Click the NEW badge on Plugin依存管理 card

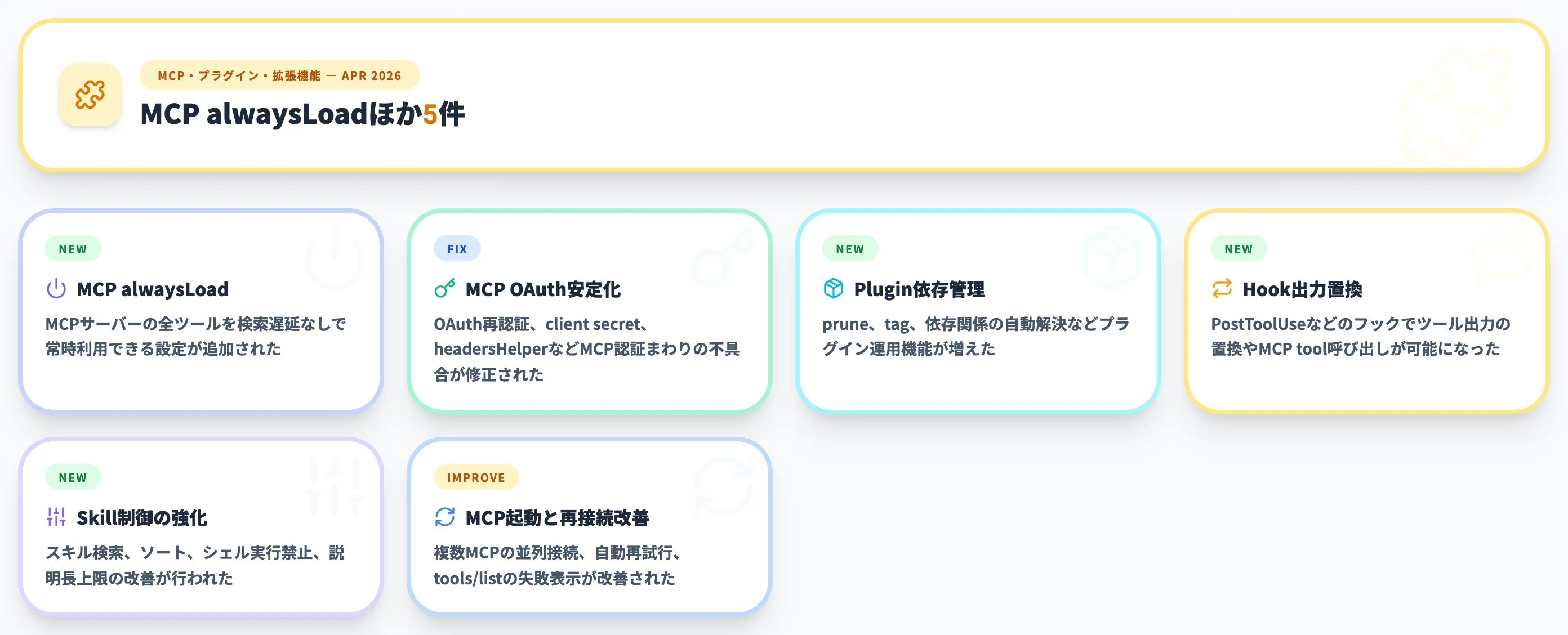coord(850,249)
